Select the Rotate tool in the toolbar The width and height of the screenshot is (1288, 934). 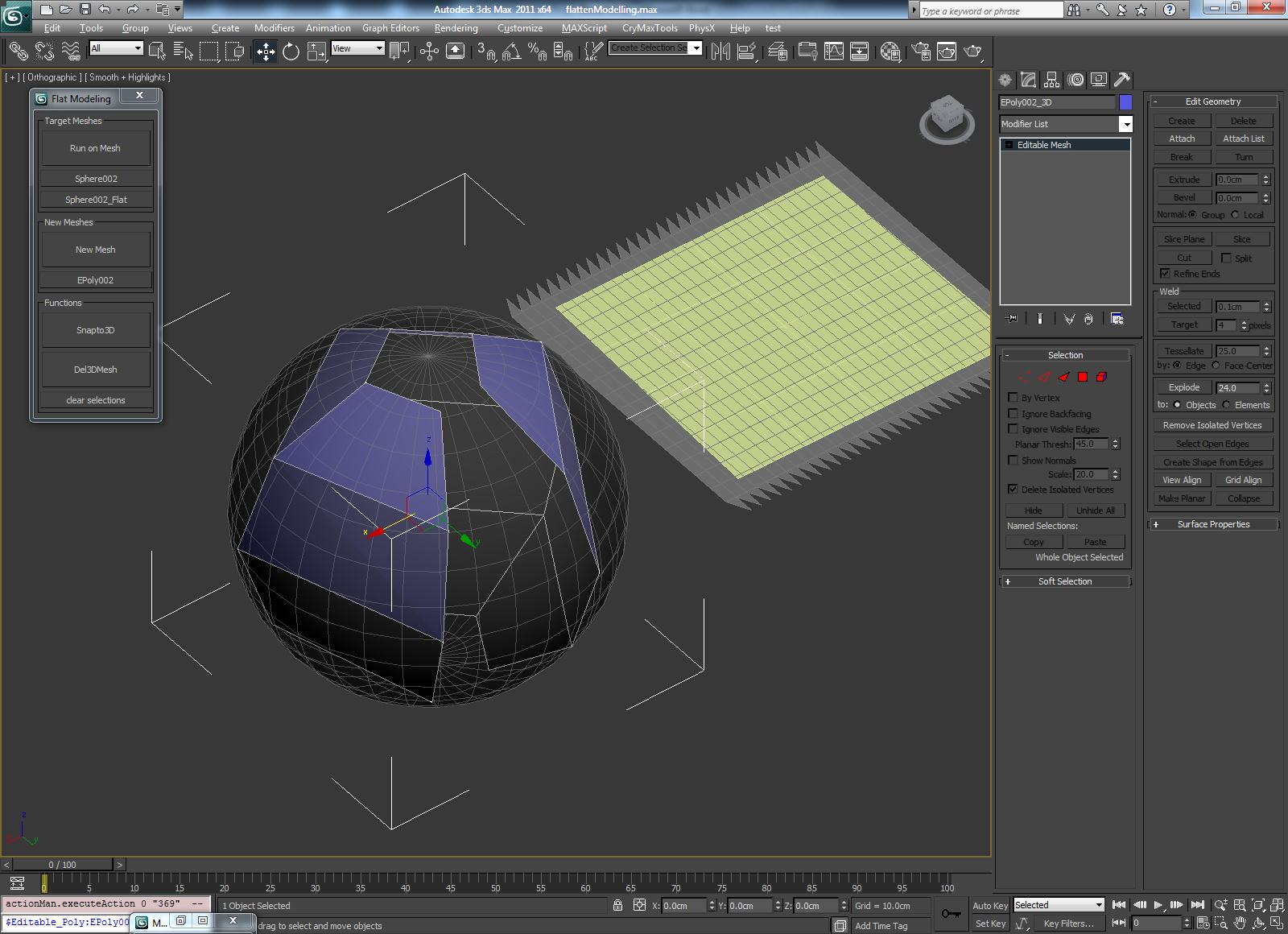coord(291,52)
